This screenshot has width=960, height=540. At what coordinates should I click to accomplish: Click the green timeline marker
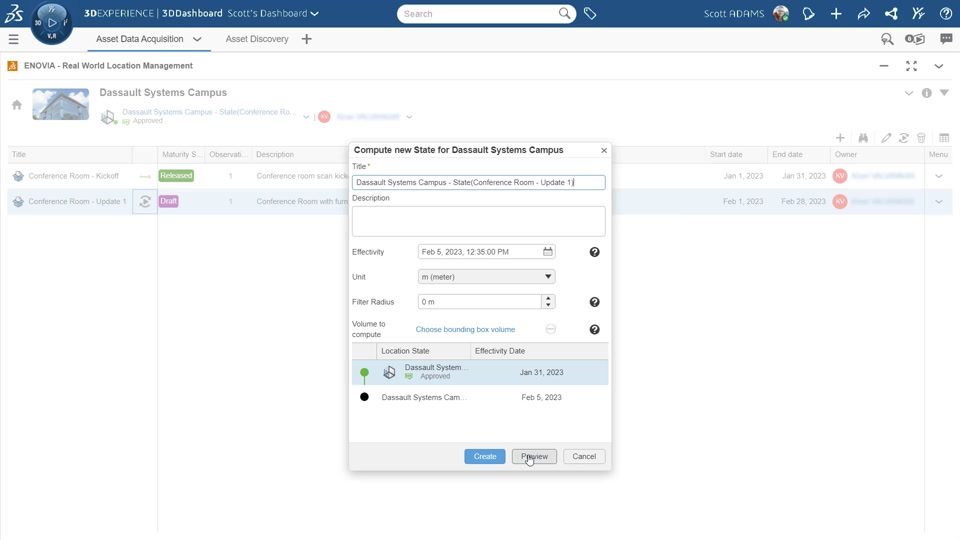364,372
